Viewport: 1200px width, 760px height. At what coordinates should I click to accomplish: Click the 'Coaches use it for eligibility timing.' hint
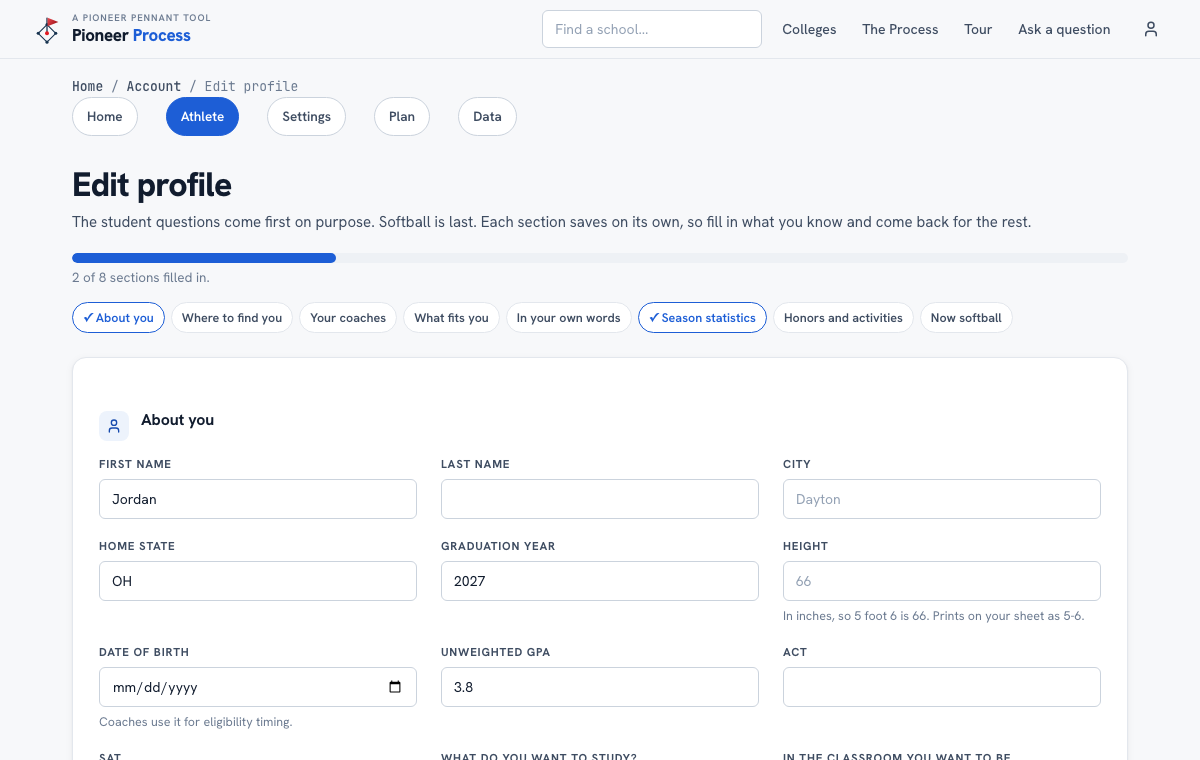[195, 722]
